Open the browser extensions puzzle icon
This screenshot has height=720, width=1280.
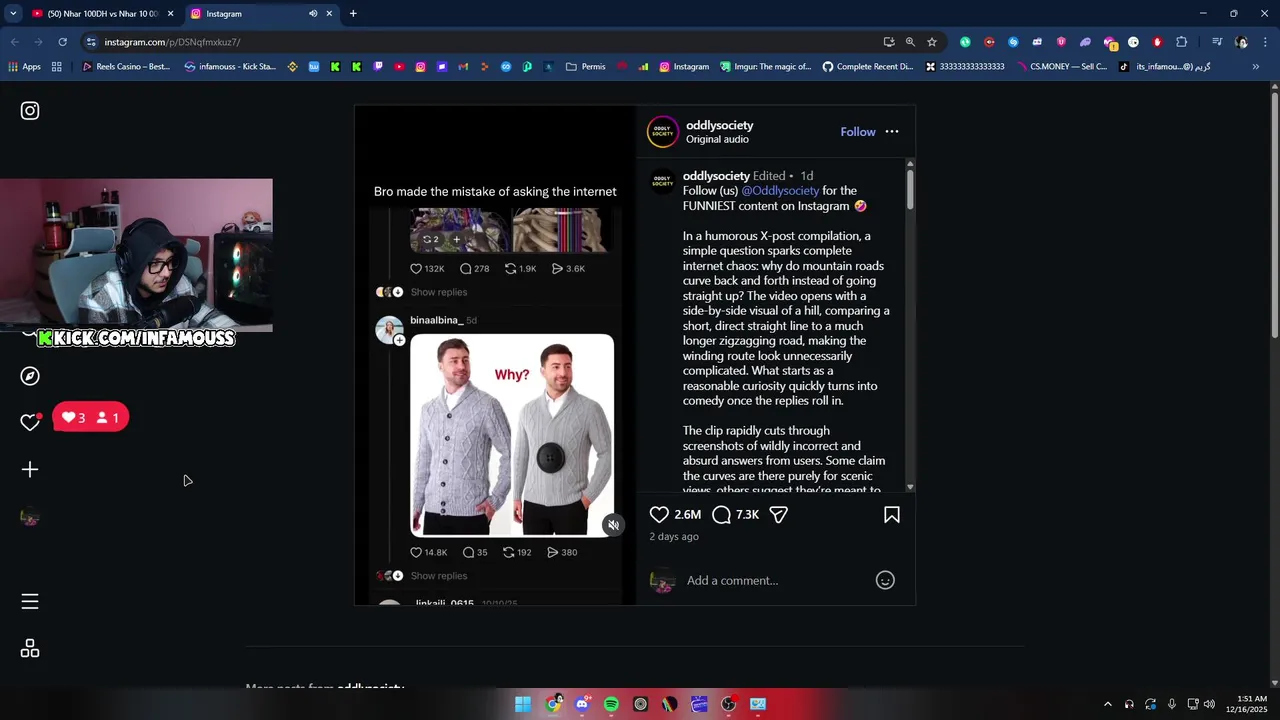(1182, 42)
